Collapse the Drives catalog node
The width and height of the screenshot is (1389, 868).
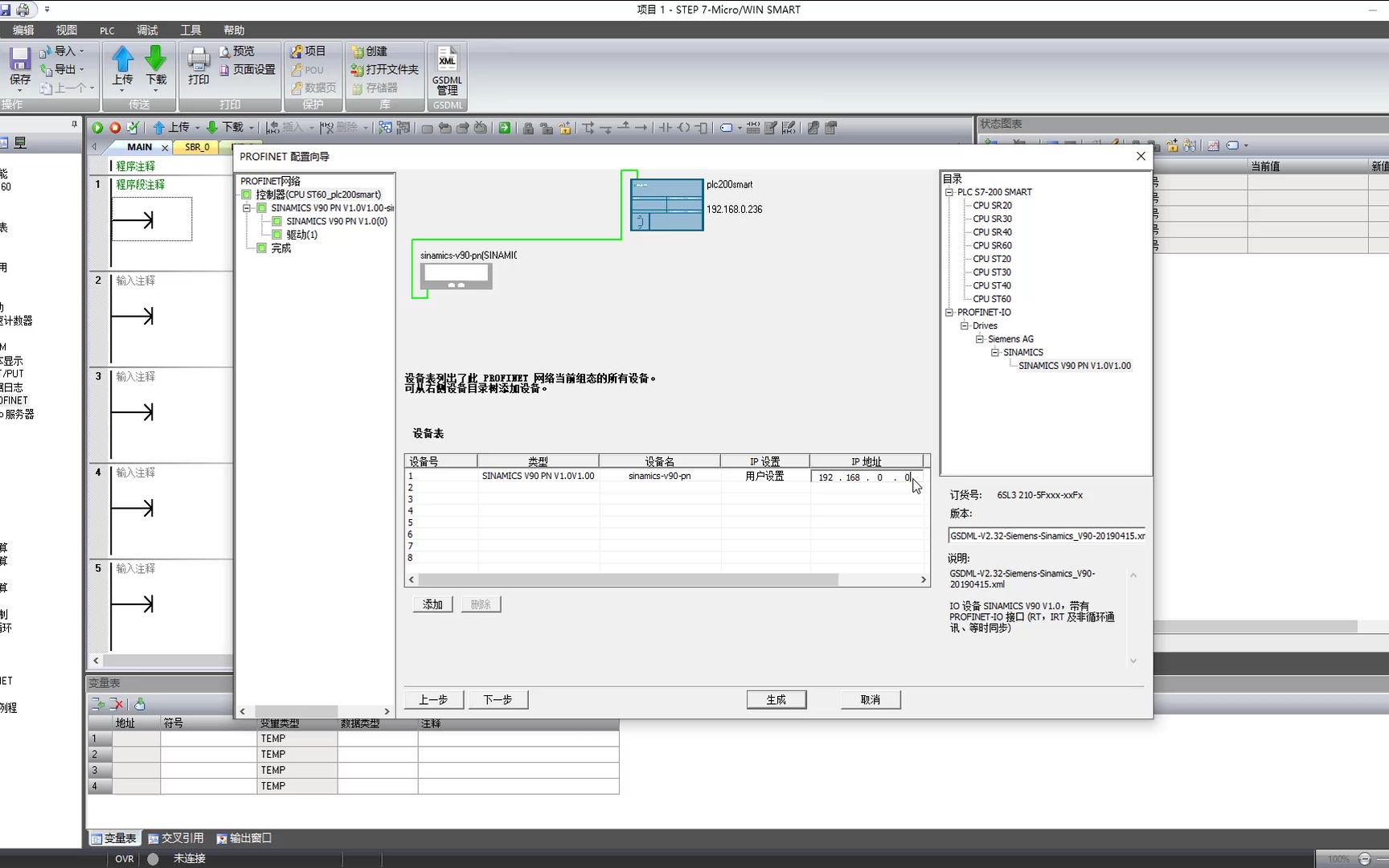pos(965,325)
